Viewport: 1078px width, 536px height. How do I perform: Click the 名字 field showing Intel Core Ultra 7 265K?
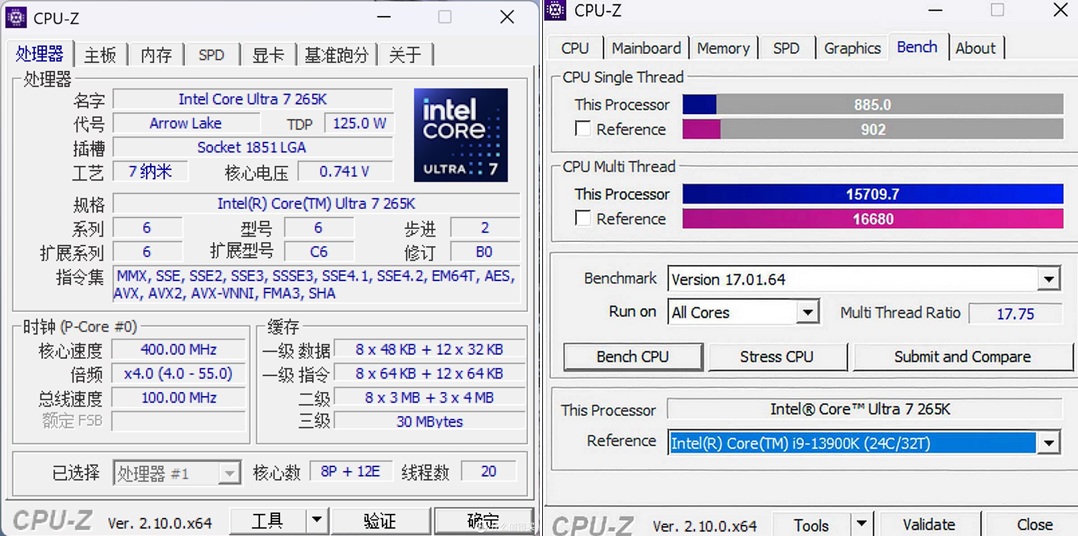253,99
